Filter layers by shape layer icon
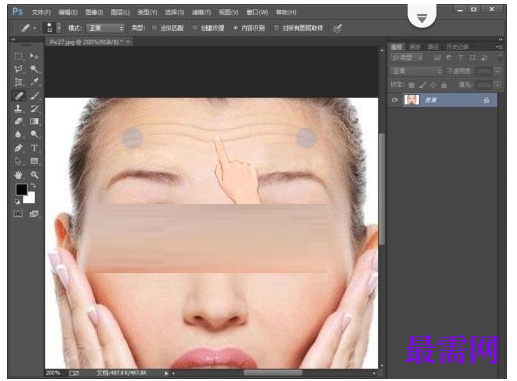Image resolution: width=517 pixels, height=381 pixels. pos(472,58)
